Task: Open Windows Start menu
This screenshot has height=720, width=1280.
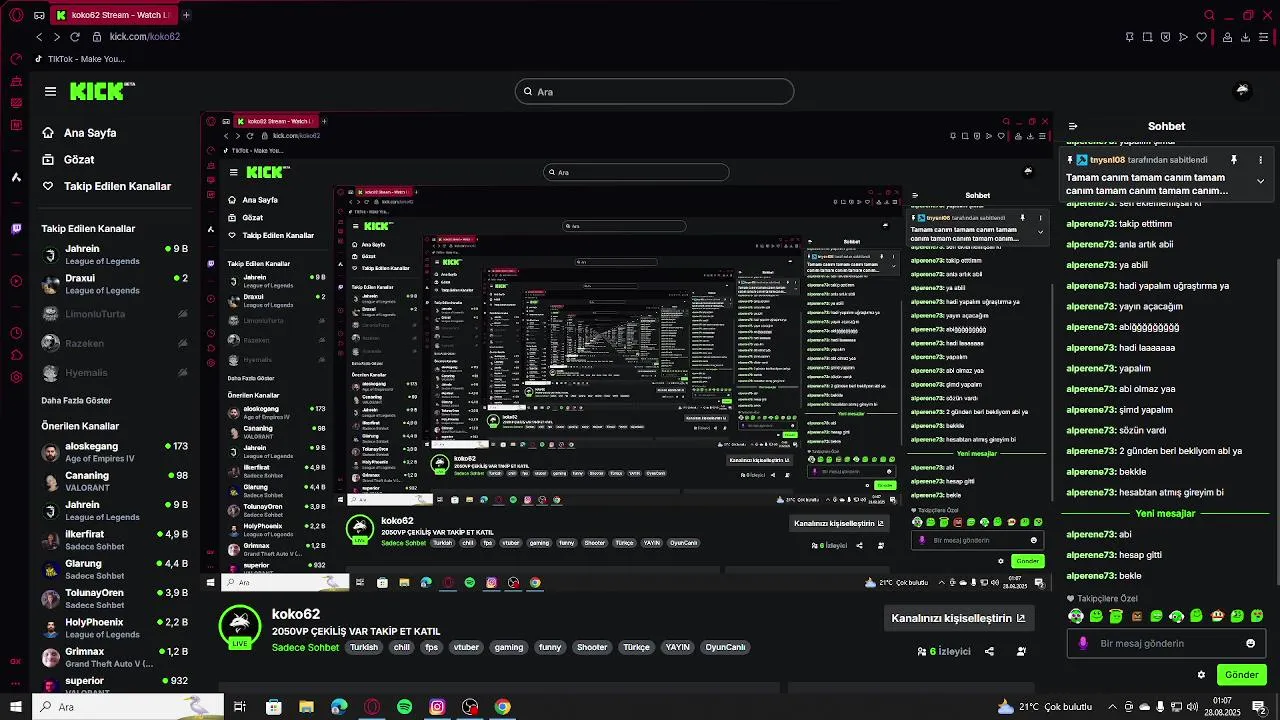Action: 16,707
